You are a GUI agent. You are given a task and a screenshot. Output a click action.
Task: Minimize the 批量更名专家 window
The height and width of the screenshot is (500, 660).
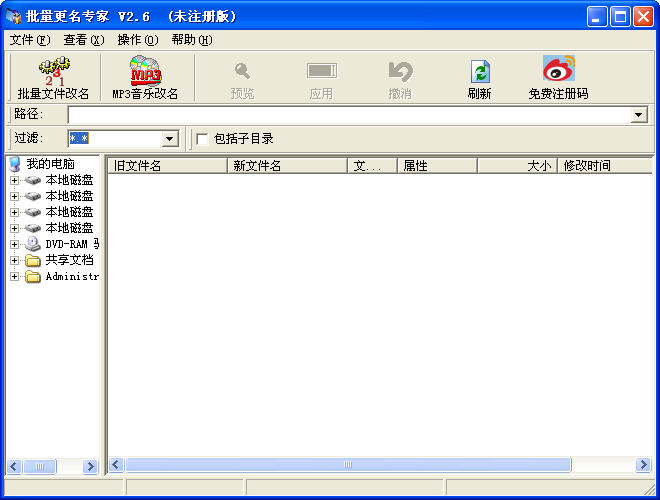[597, 16]
